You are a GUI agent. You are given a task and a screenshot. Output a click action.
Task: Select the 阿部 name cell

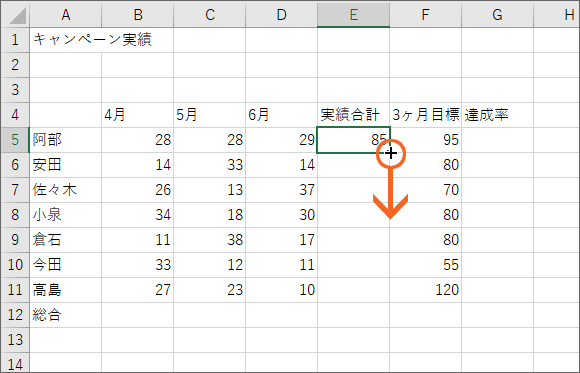point(65,140)
